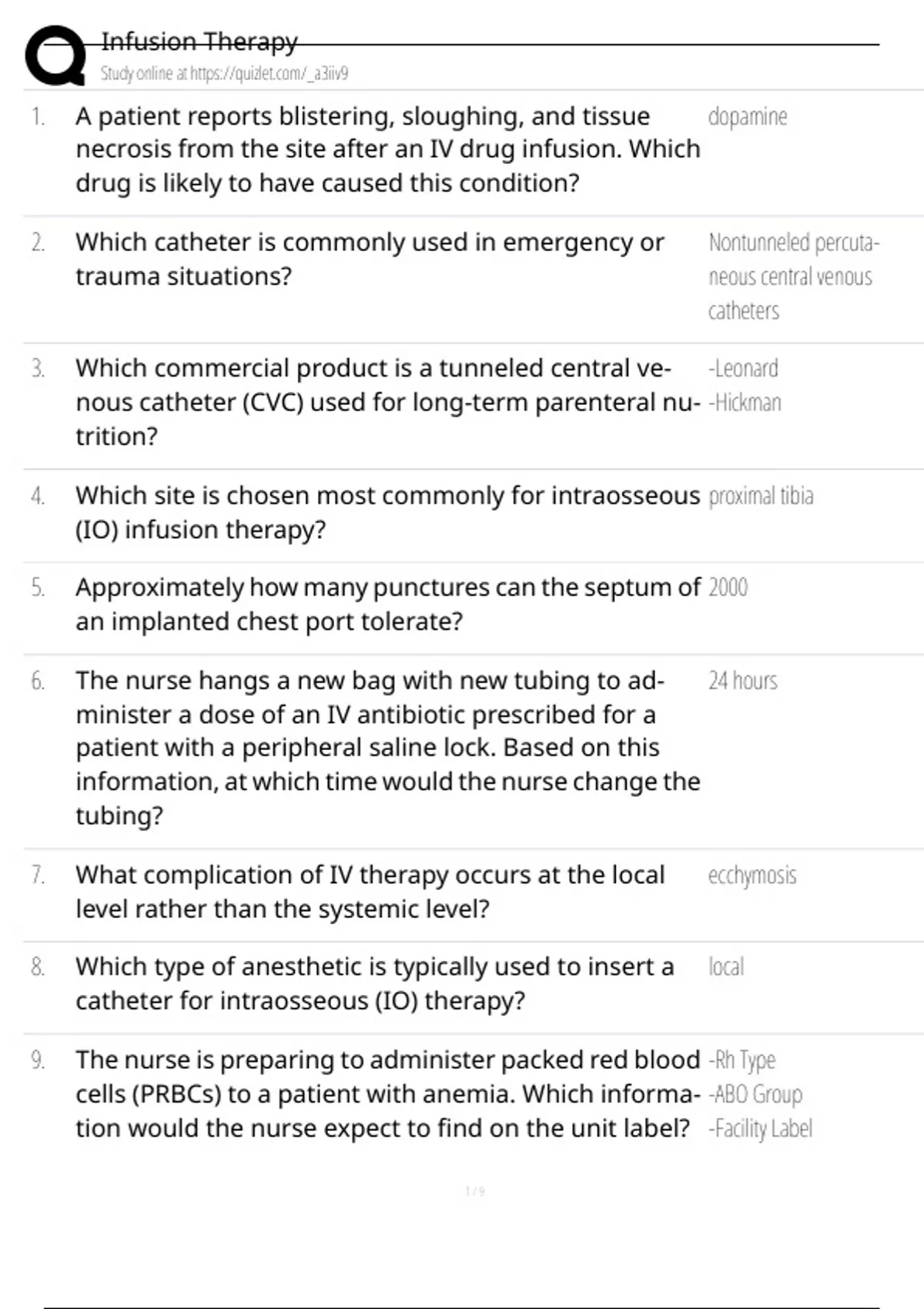
Task: Select question 6 about changing tubing
Action: (387, 748)
